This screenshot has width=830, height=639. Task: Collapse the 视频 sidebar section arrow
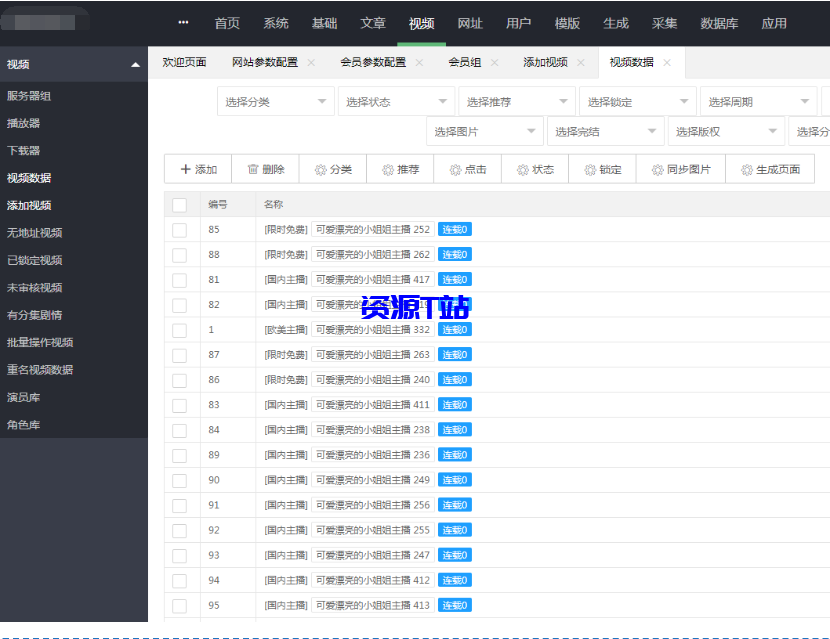pyautogui.click(x=135, y=63)
